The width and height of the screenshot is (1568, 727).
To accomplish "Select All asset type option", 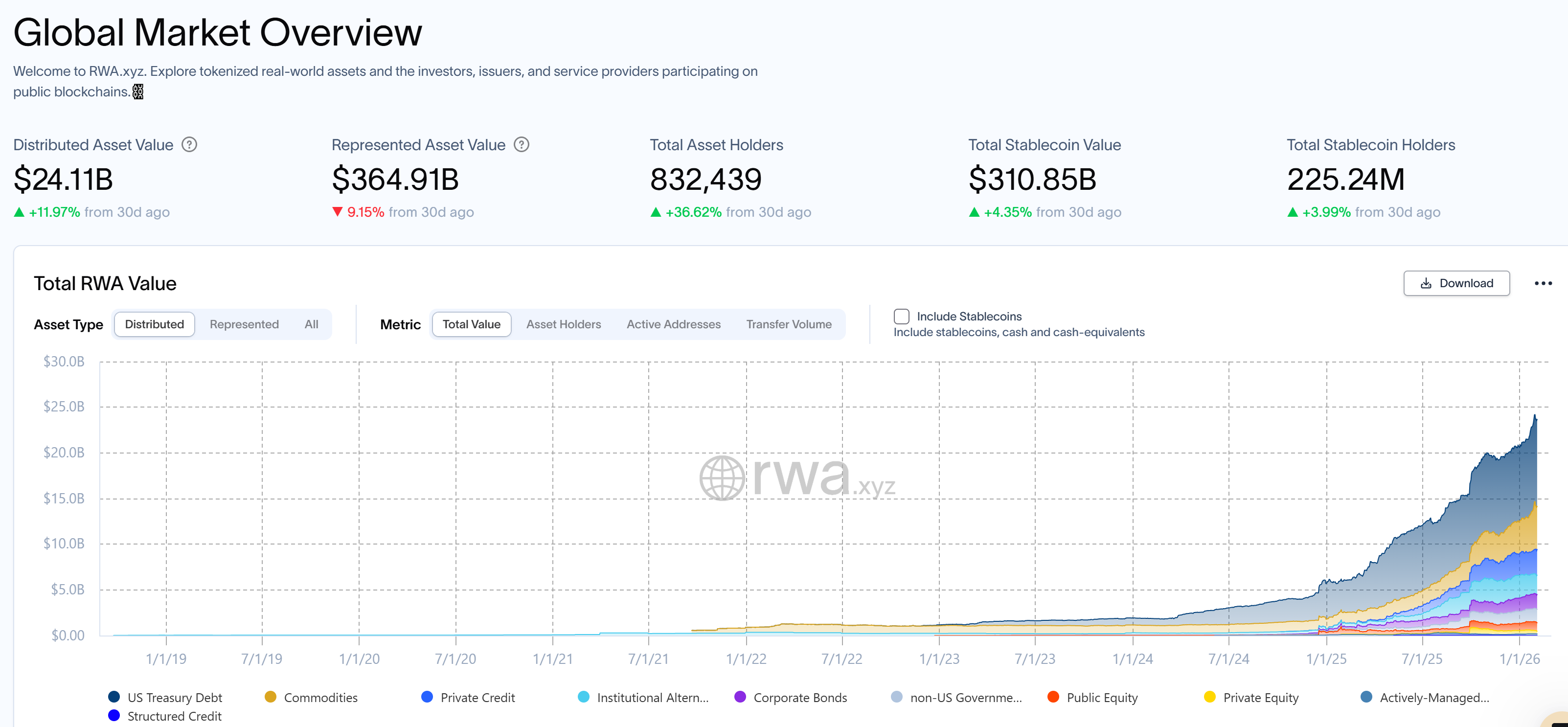I will pyautogui.click(x=311, y=324).
